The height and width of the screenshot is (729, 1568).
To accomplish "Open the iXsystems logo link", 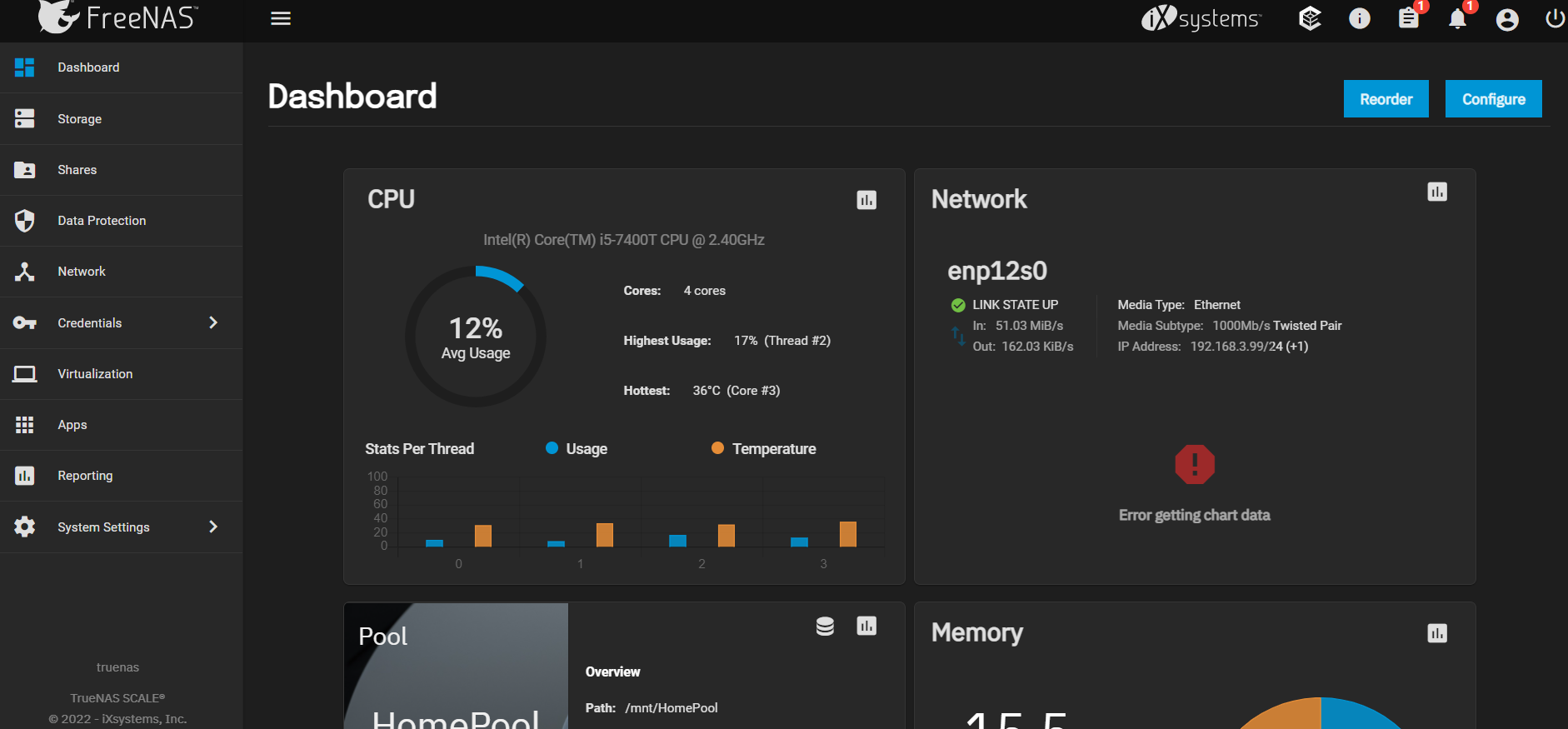I will coord(1201,18).
